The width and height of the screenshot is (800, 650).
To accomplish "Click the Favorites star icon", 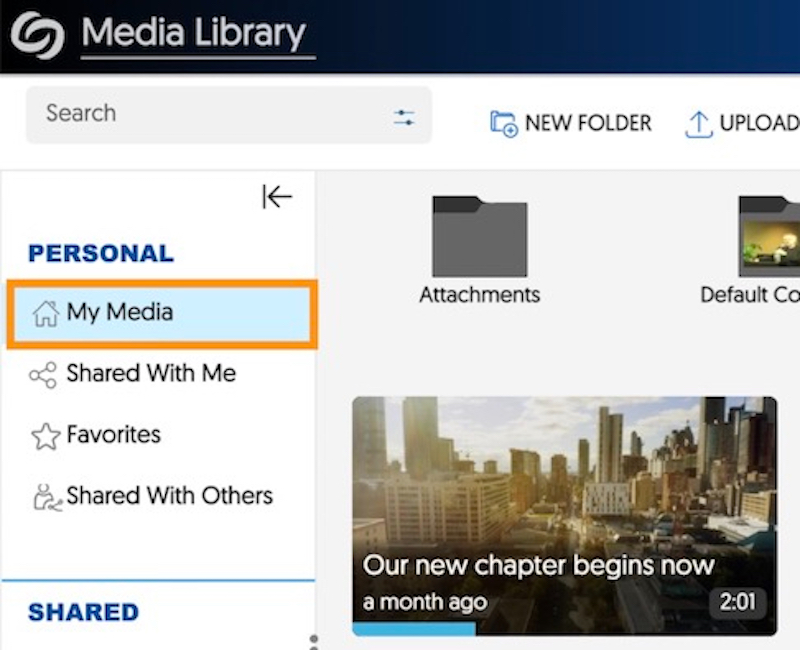I will click(45, 436).
